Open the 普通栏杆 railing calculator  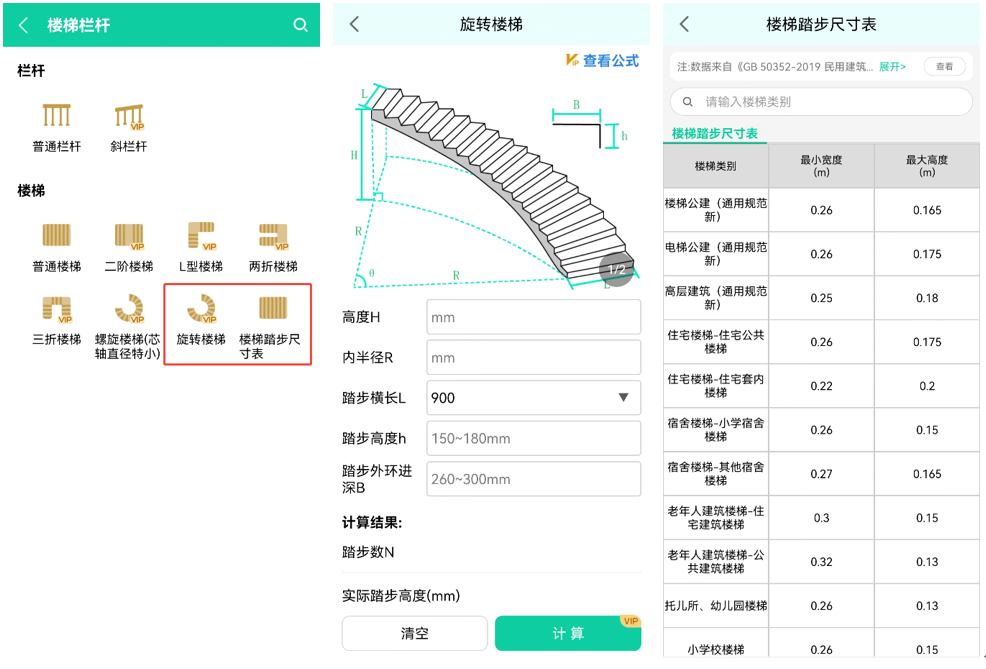tap(57, 117)
